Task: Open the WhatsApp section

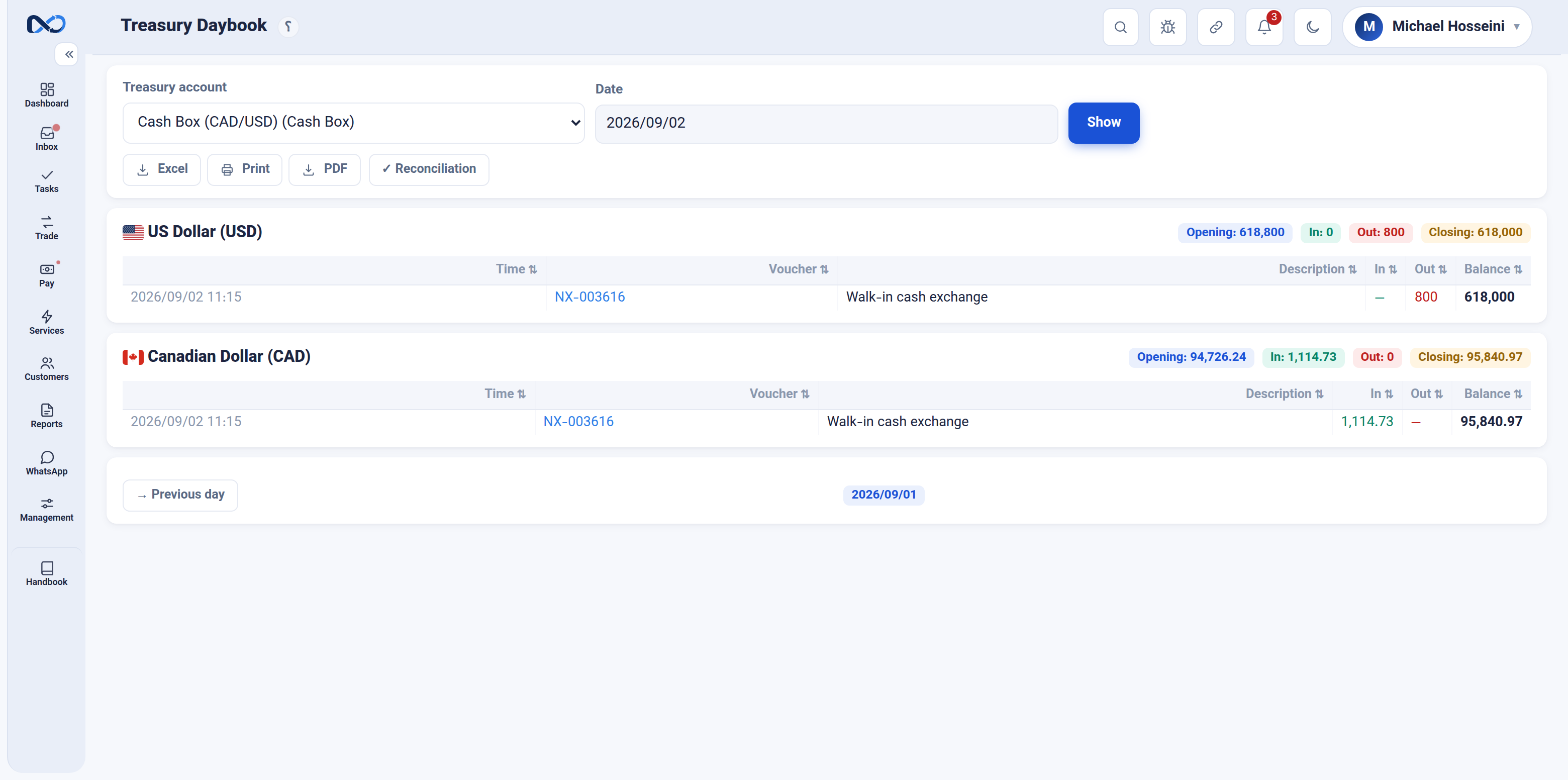Action: [46, 463]
